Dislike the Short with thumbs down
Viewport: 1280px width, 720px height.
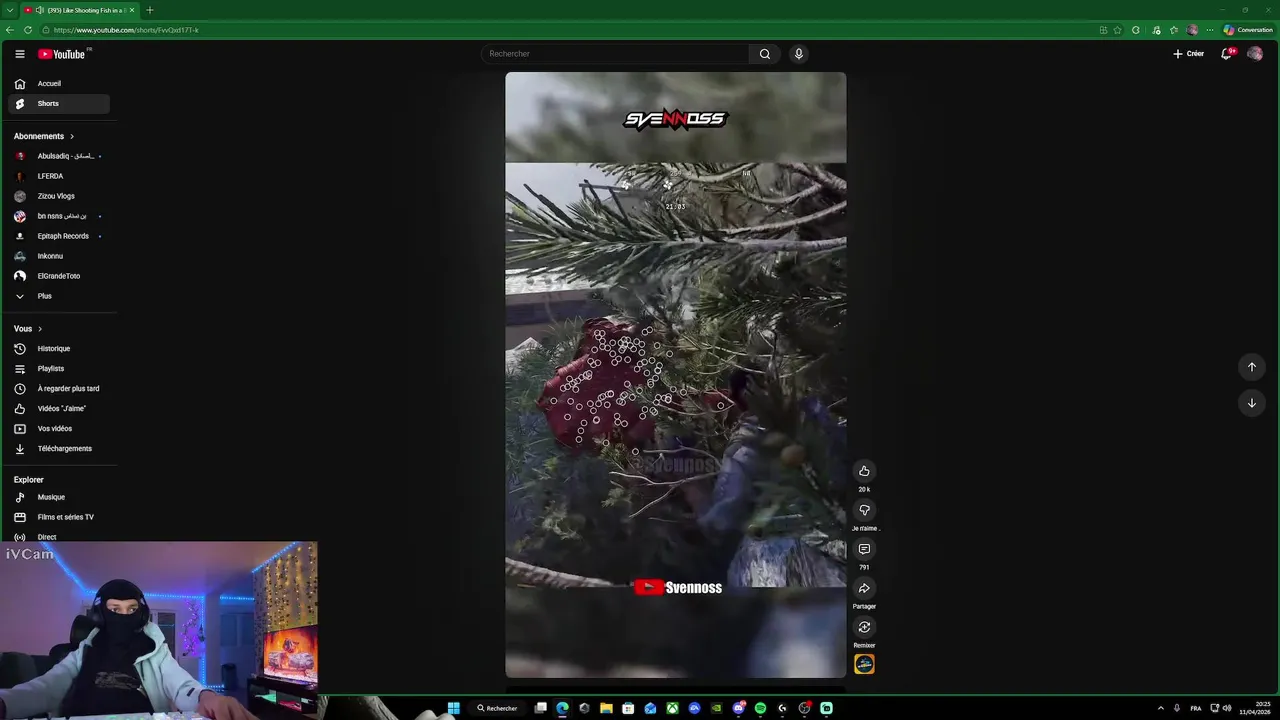coord(864,510)
